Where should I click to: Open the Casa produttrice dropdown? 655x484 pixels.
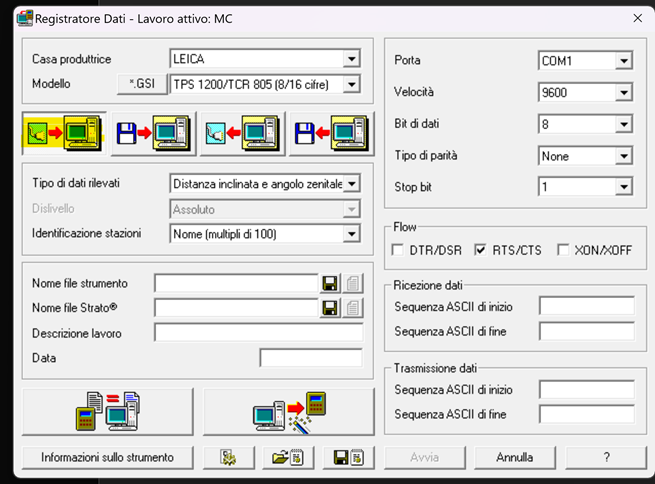click(x=351, y=59)
